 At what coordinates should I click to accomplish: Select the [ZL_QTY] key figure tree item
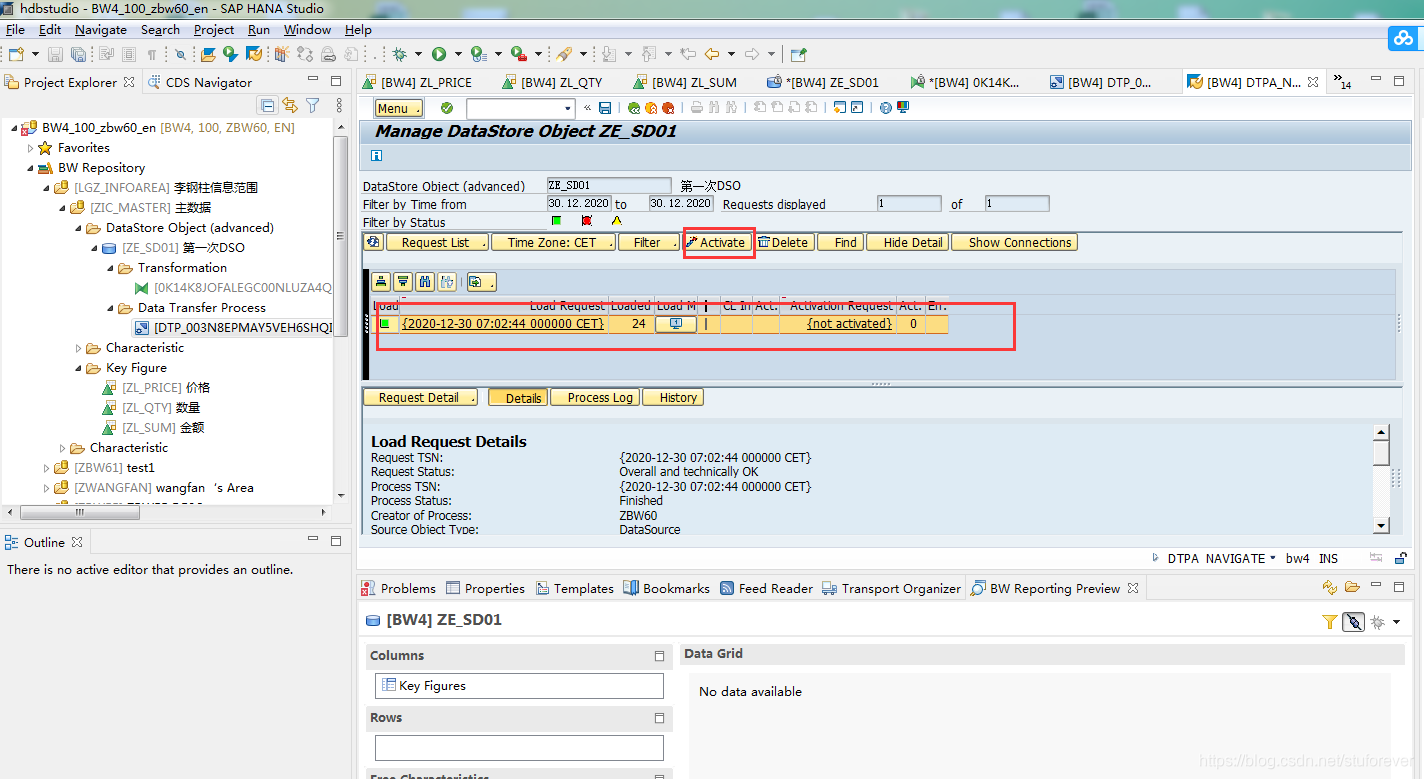pyautogui.click(x=161, y=408)
